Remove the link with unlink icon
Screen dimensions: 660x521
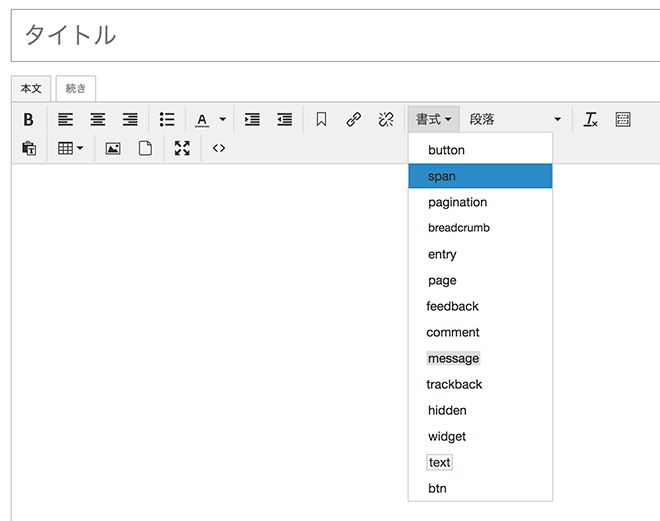(x=385, y=119)
